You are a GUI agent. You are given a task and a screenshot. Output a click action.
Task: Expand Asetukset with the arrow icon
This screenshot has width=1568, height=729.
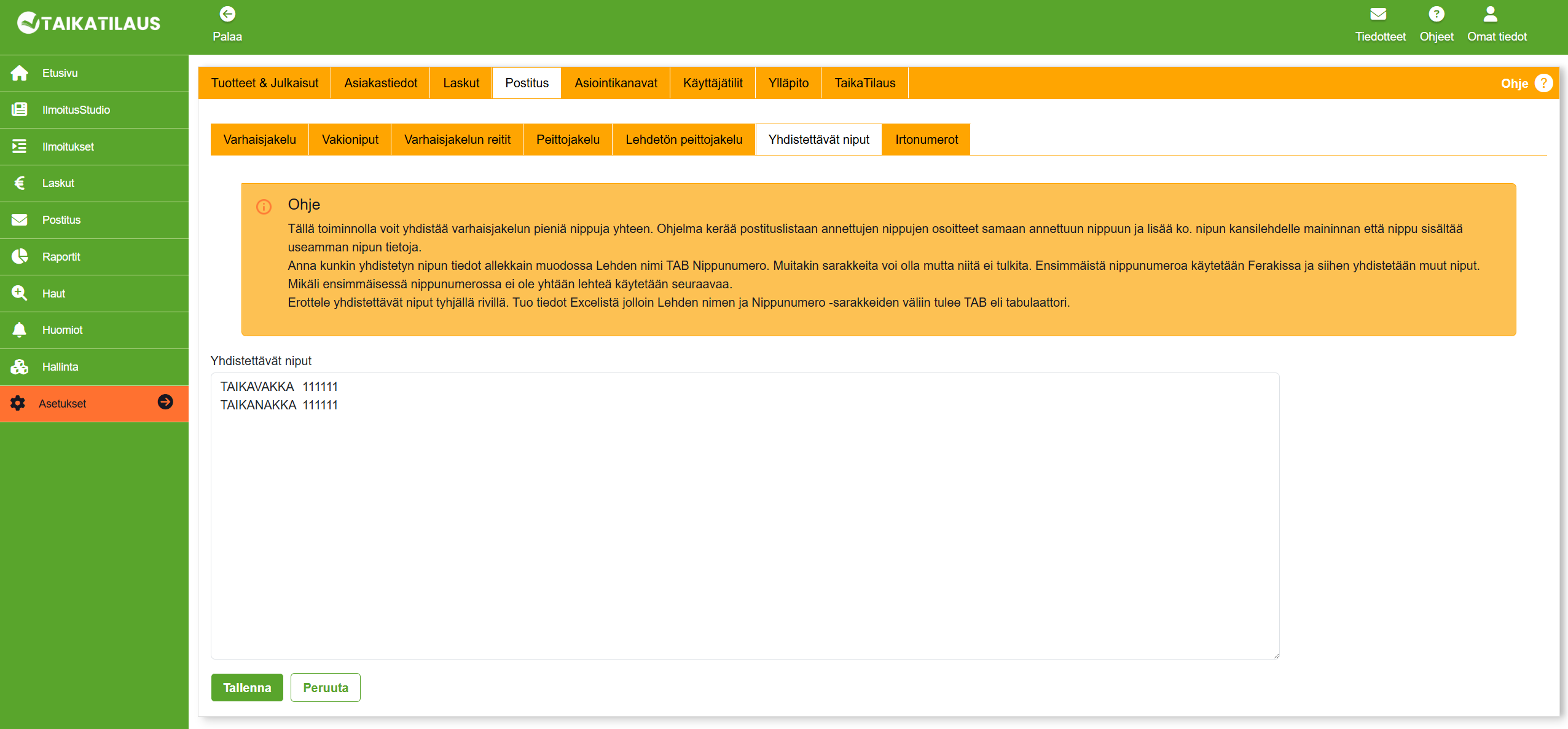[165, 402]
